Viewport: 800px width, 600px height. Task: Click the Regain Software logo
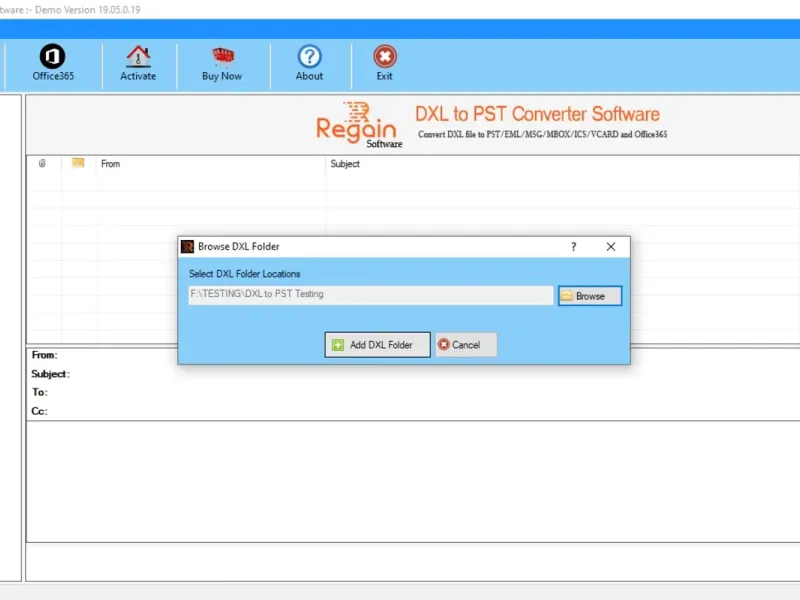tap(359, 126)
